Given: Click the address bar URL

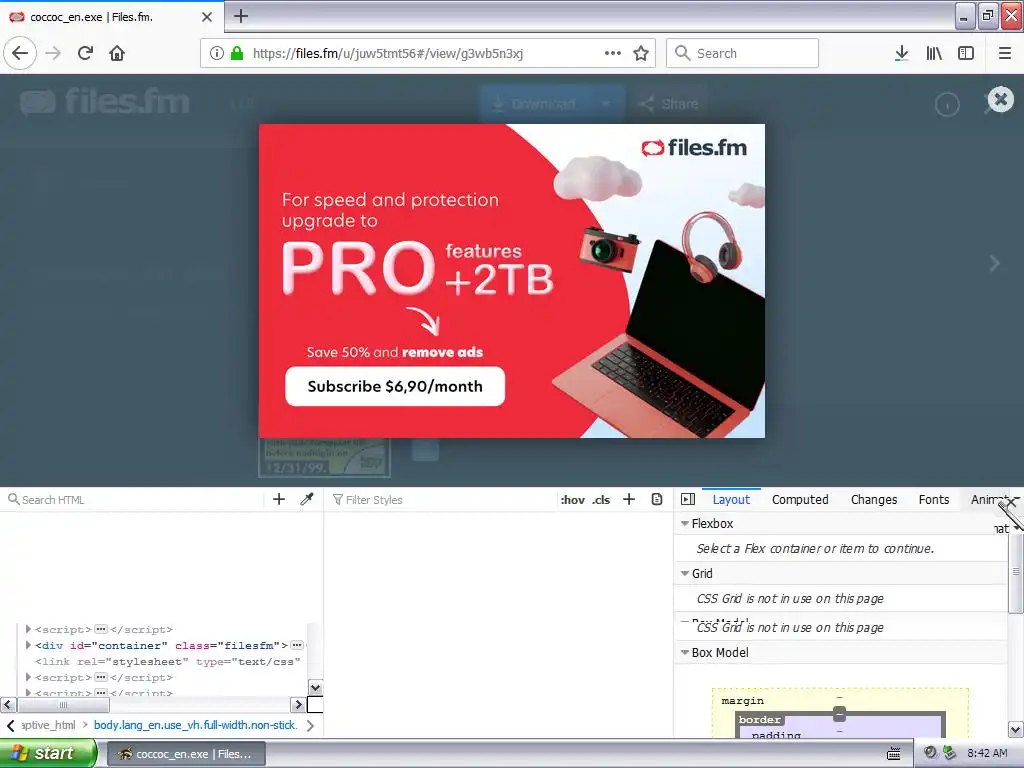Looking at the screenshot, I should [x=388, y=54].
